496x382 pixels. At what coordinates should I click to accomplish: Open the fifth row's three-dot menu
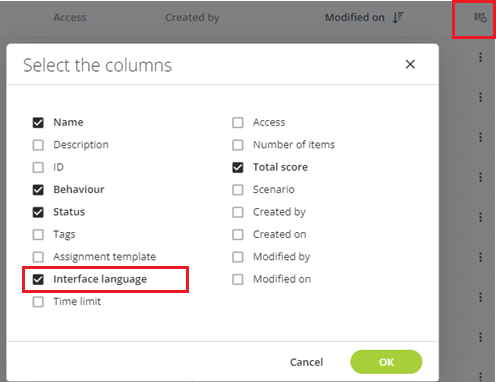point(480,217)
